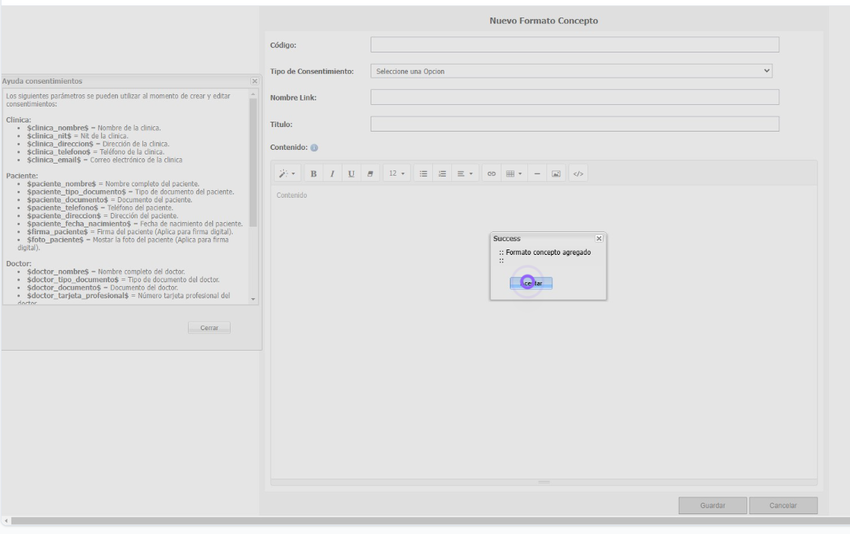Click the $paciente_tipo_documento$ parameter text
850x534 pixels.
[76, 192]
